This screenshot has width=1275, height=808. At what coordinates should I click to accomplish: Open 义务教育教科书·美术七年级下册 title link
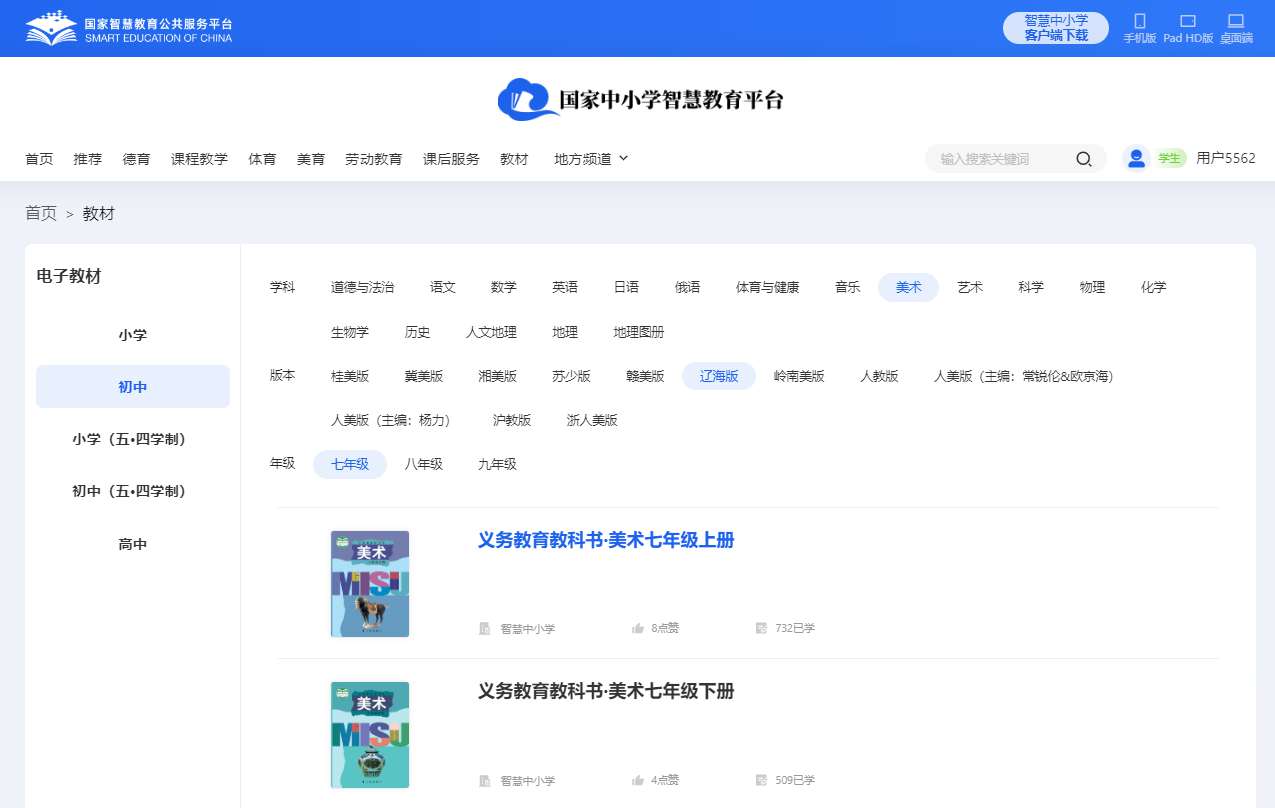tap(606, 691)
